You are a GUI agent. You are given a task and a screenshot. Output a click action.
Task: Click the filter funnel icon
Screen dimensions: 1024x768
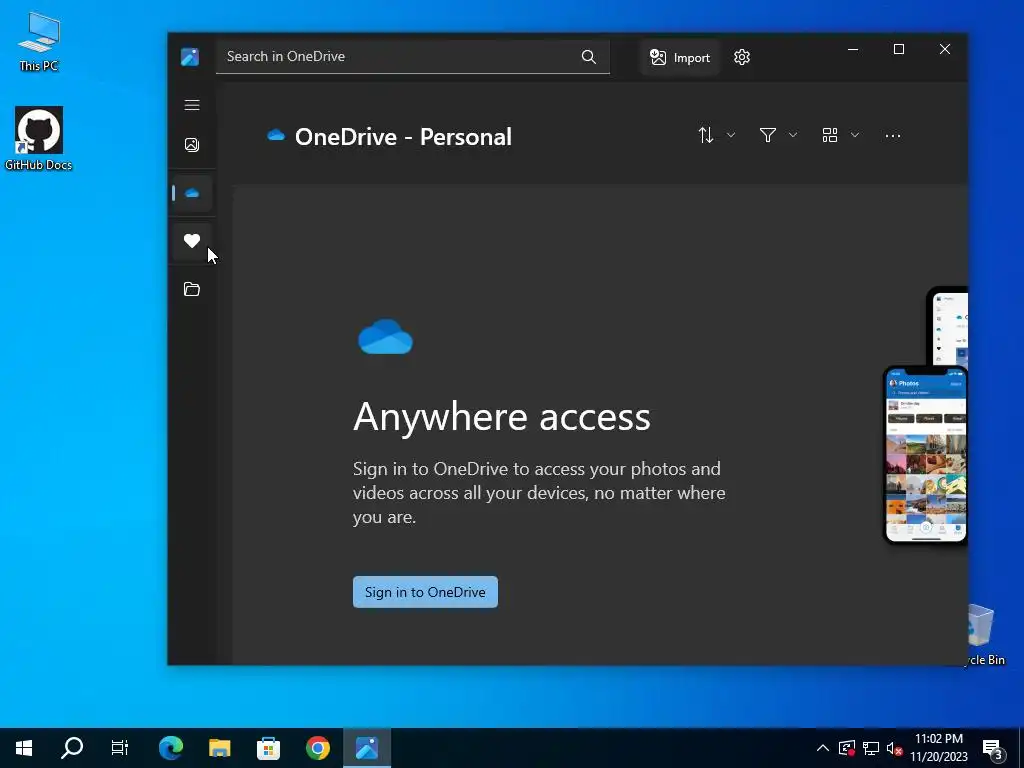[x=768, y=135]
